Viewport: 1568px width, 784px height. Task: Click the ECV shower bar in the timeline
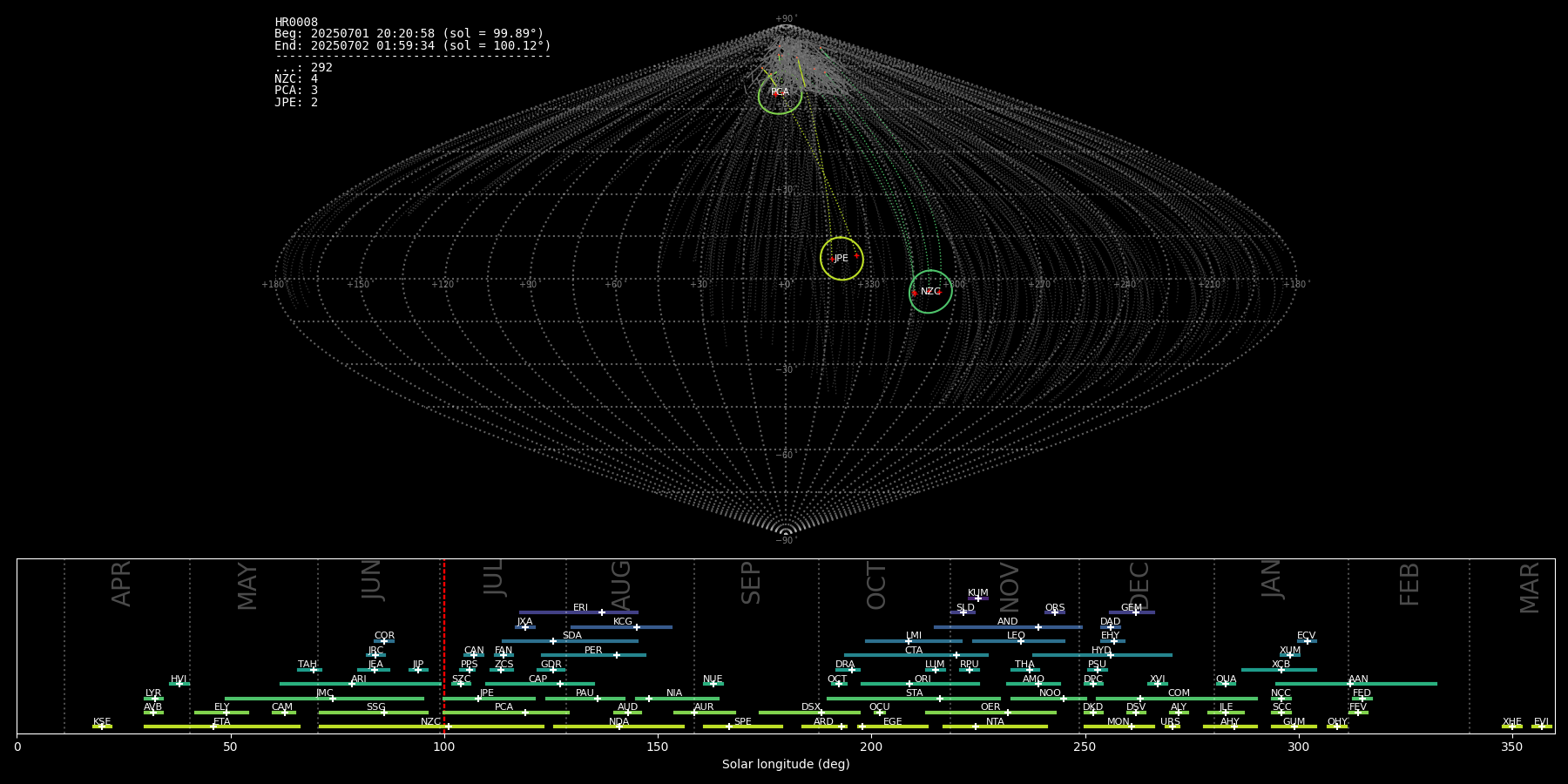tap(1307, 641)
